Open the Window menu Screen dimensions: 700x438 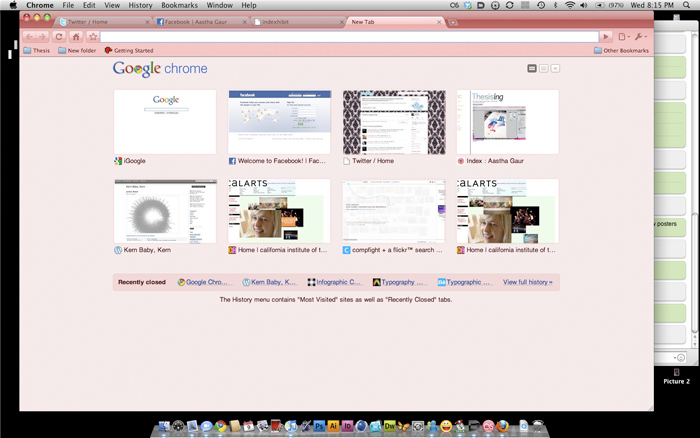tap(219, 5)
